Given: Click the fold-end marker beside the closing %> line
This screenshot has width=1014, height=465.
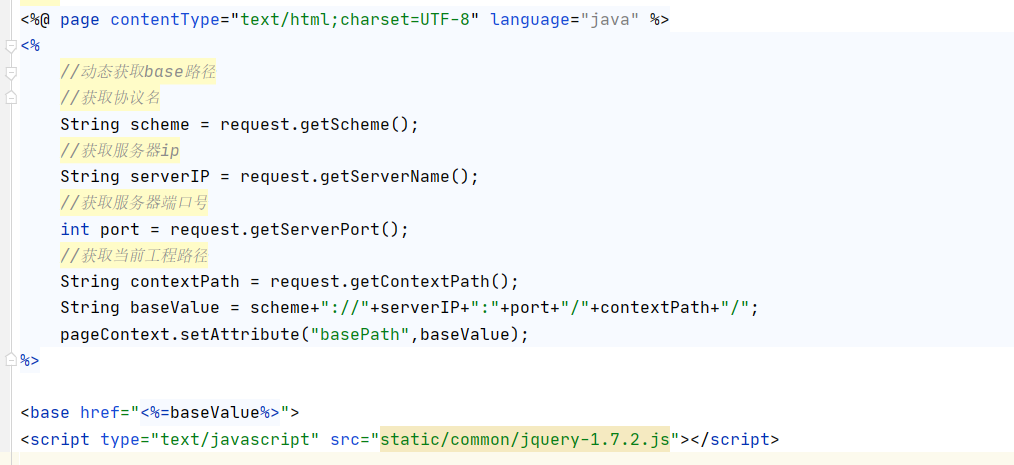Looking at the screenshot, I should pos(10,360).
